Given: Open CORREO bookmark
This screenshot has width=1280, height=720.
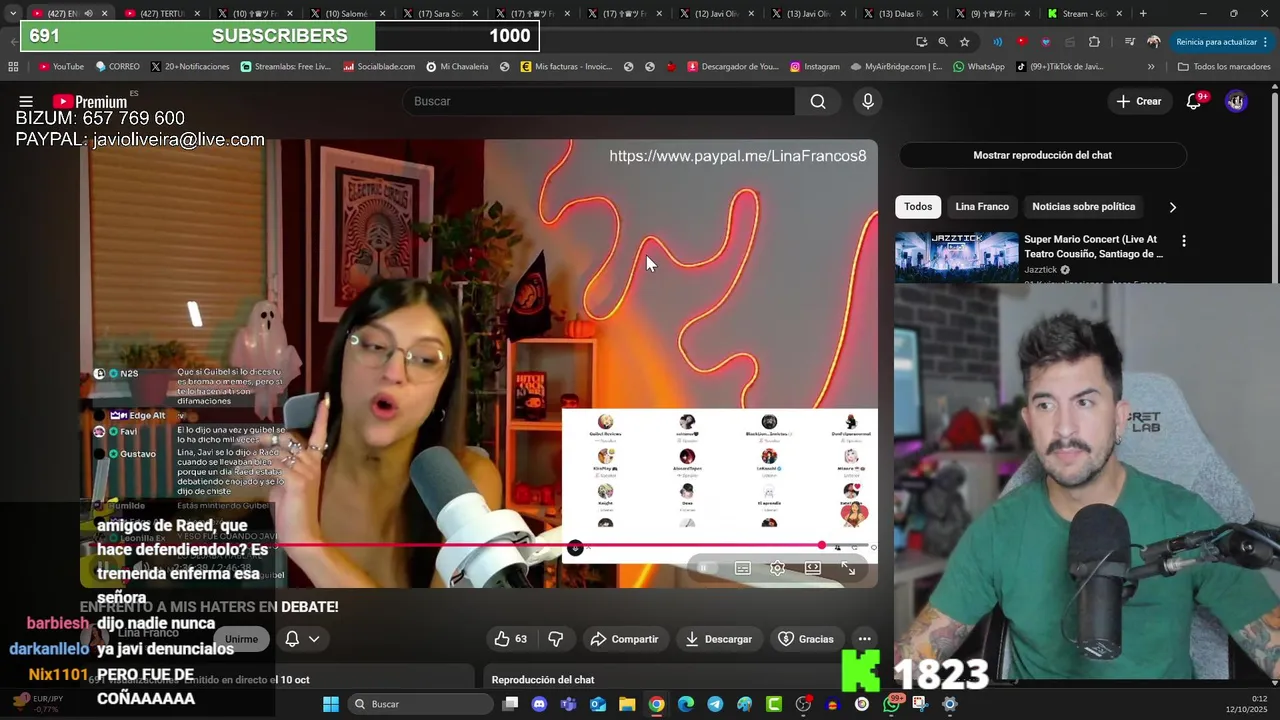Looking at the screenshot, I should 118,67.
